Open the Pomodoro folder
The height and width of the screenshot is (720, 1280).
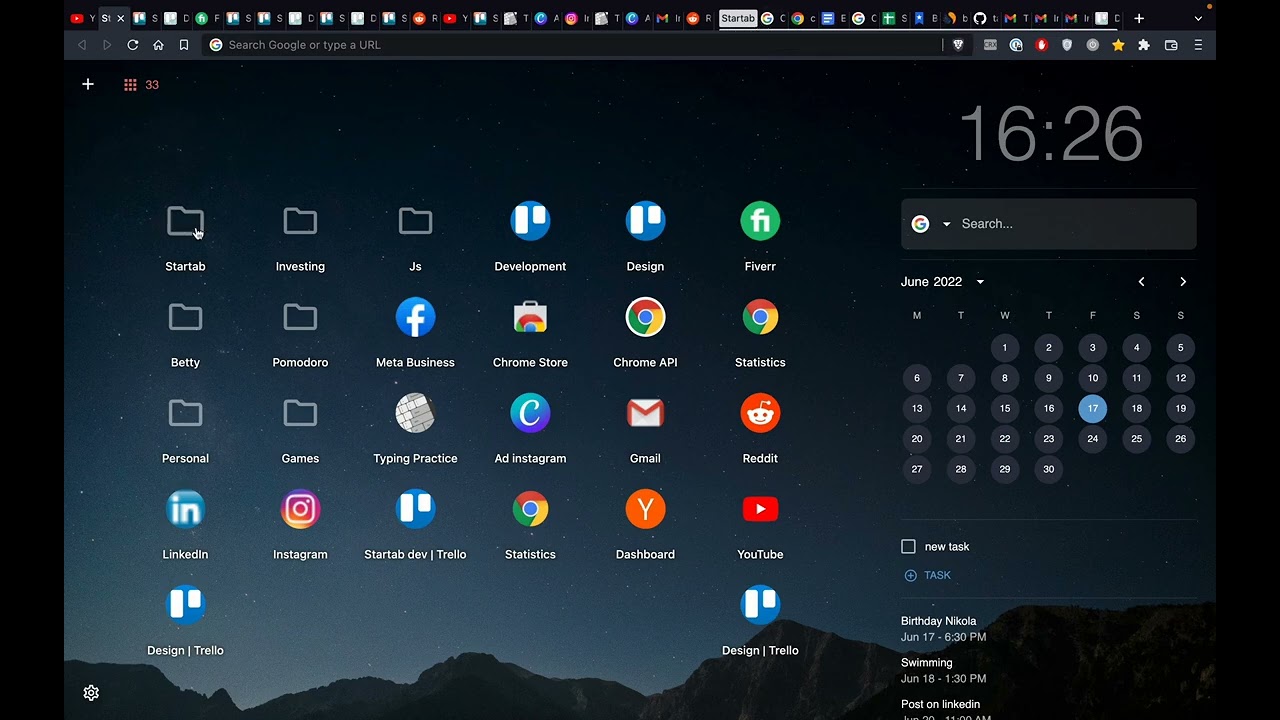(x=300, y=317)
